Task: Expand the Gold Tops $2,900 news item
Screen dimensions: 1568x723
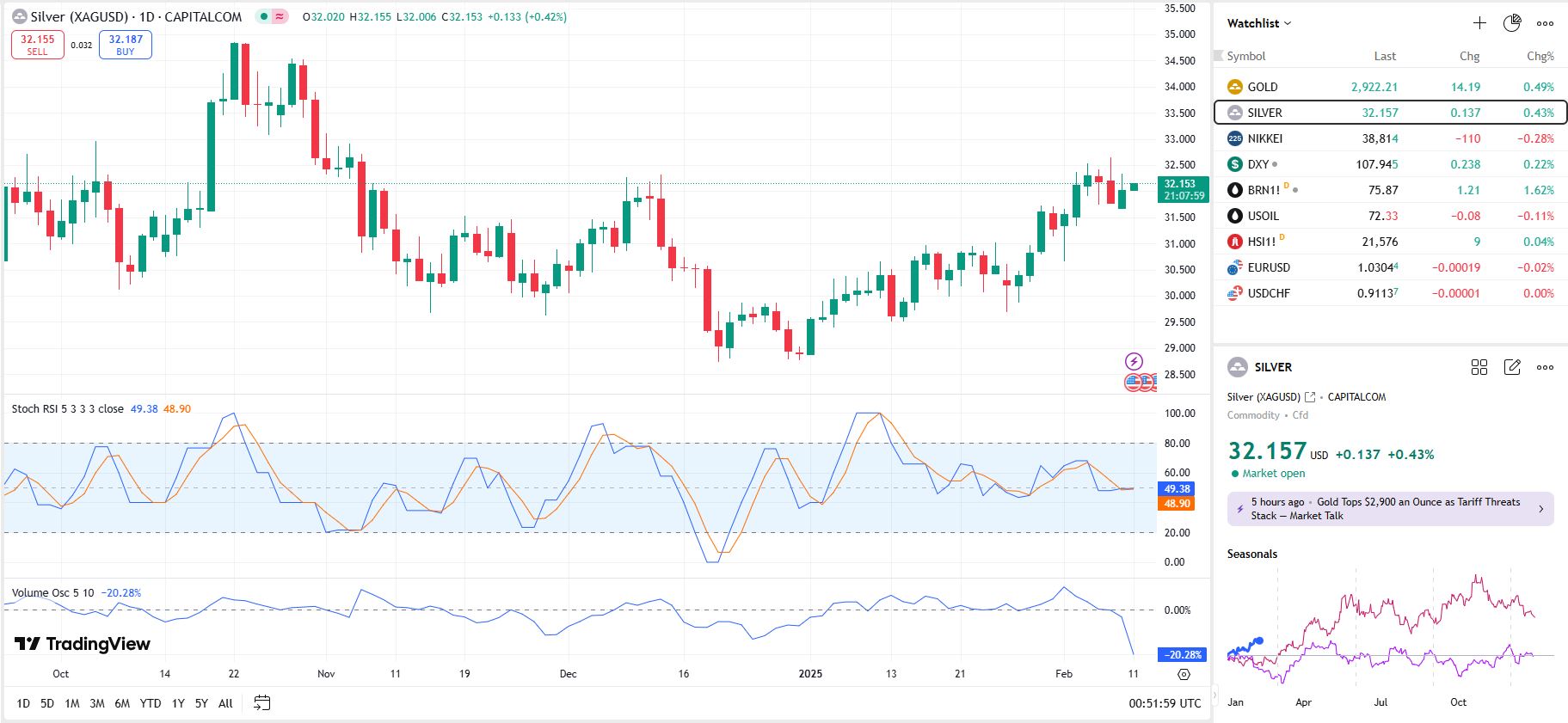Action: tap(1390, 509)
